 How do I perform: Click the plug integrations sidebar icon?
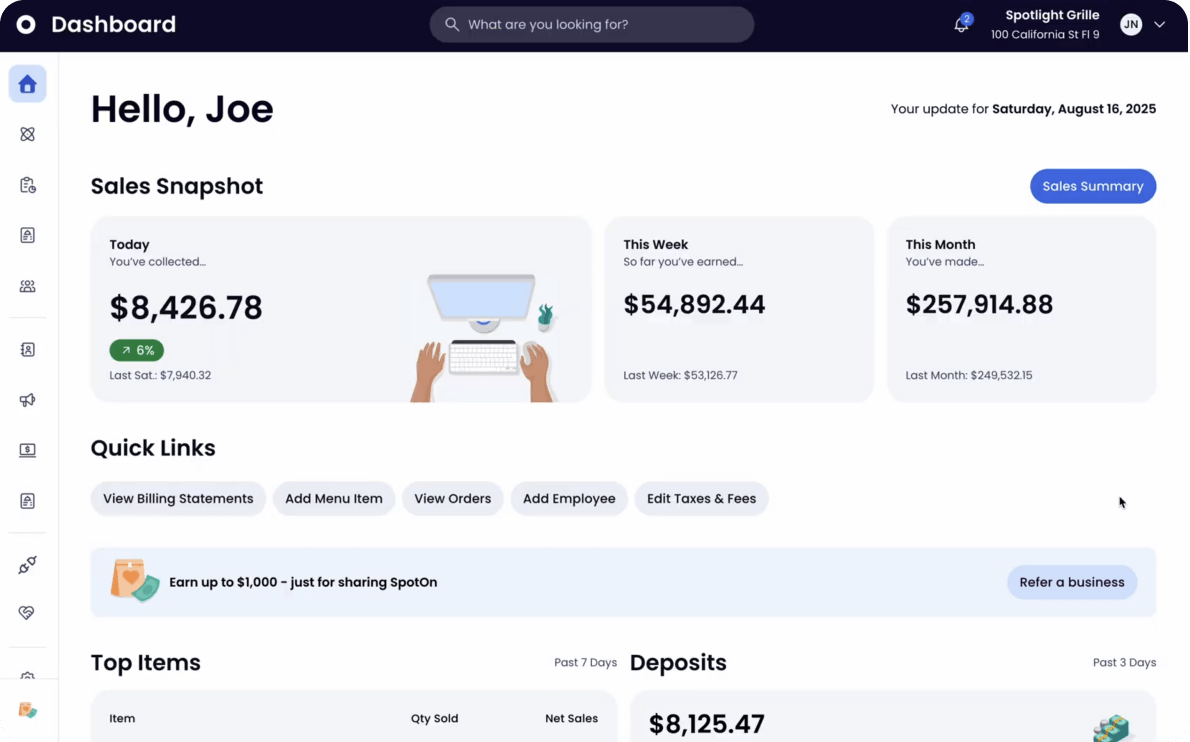tap(27, 564)
